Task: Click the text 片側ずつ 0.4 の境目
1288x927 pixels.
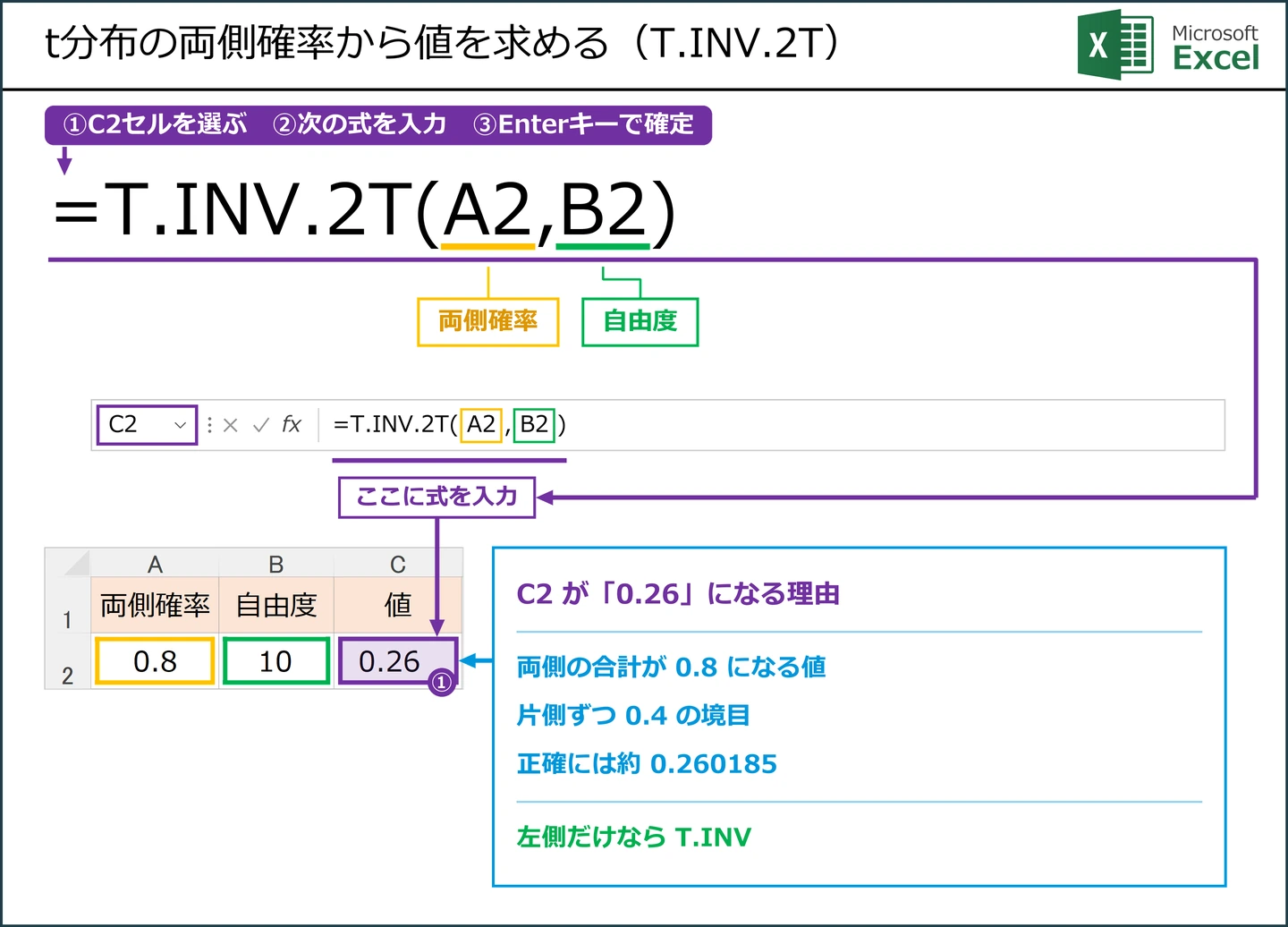Action: coord(633,715)
